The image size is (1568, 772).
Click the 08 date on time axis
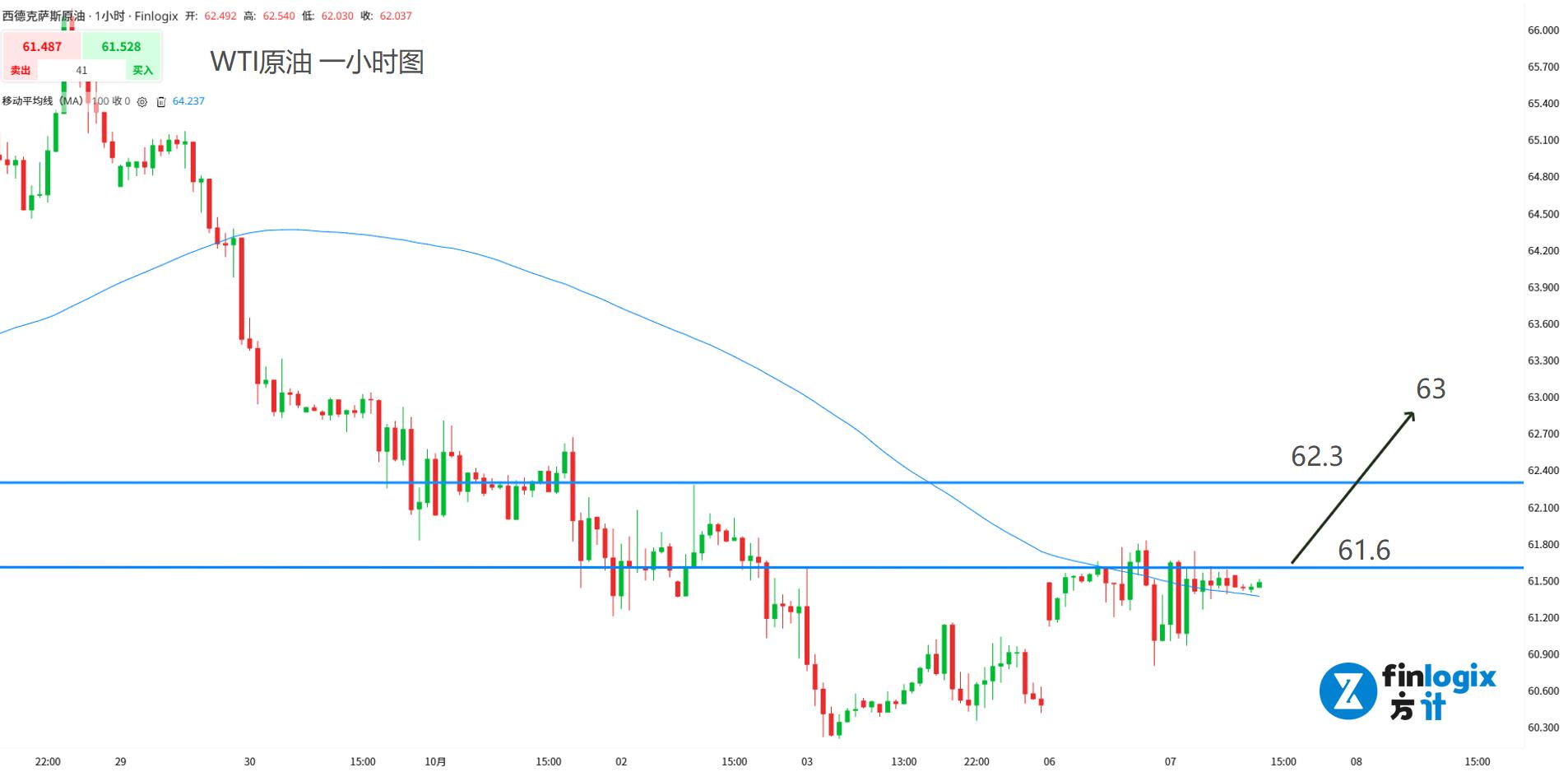click(1356, 761)
